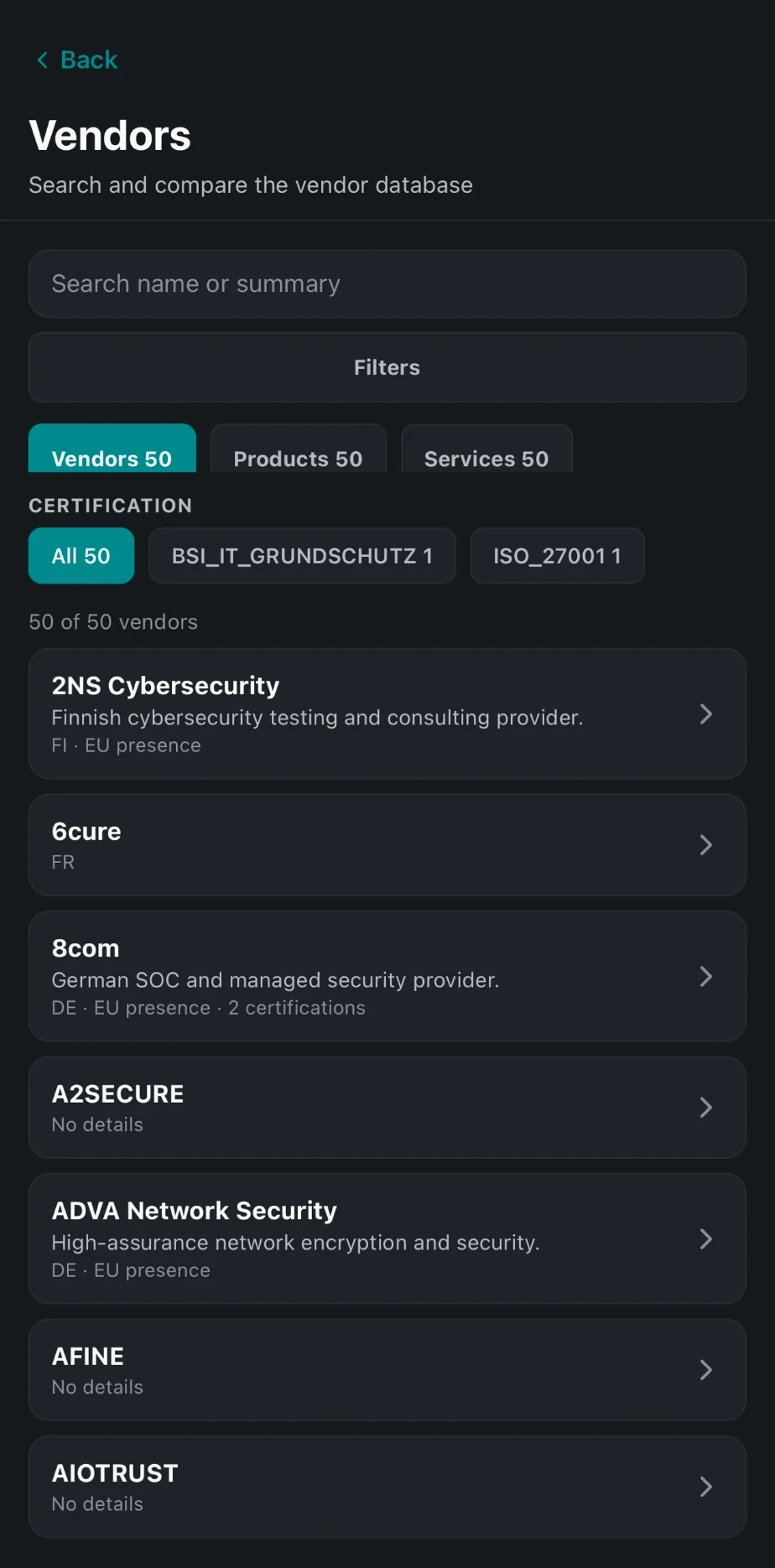Select the 6cure vendor name
The height and width of the screenshot is (1568, 775).
click(x=86, y=832)
